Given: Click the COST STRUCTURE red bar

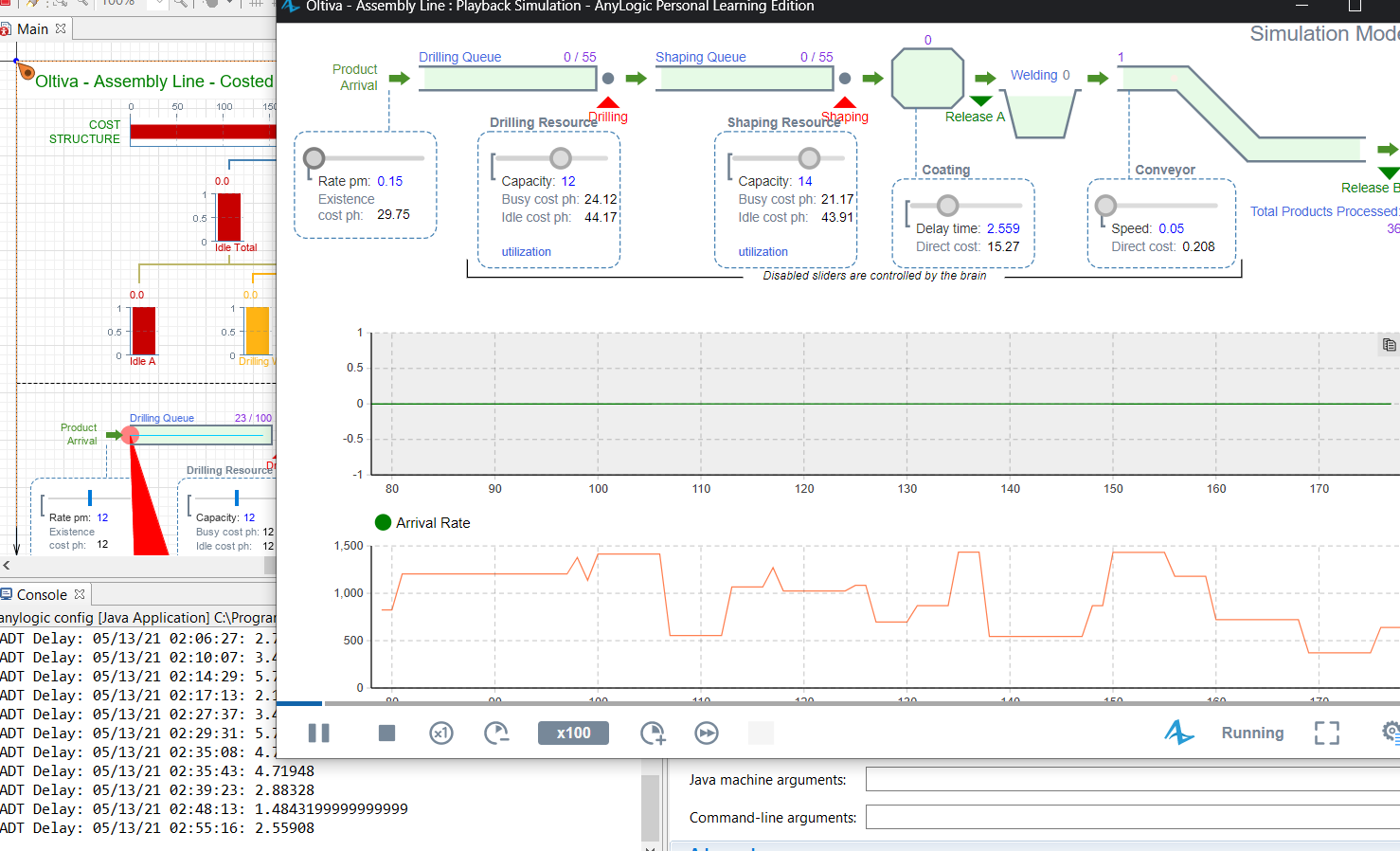Looking at the screenshot, I should [203, 132].
